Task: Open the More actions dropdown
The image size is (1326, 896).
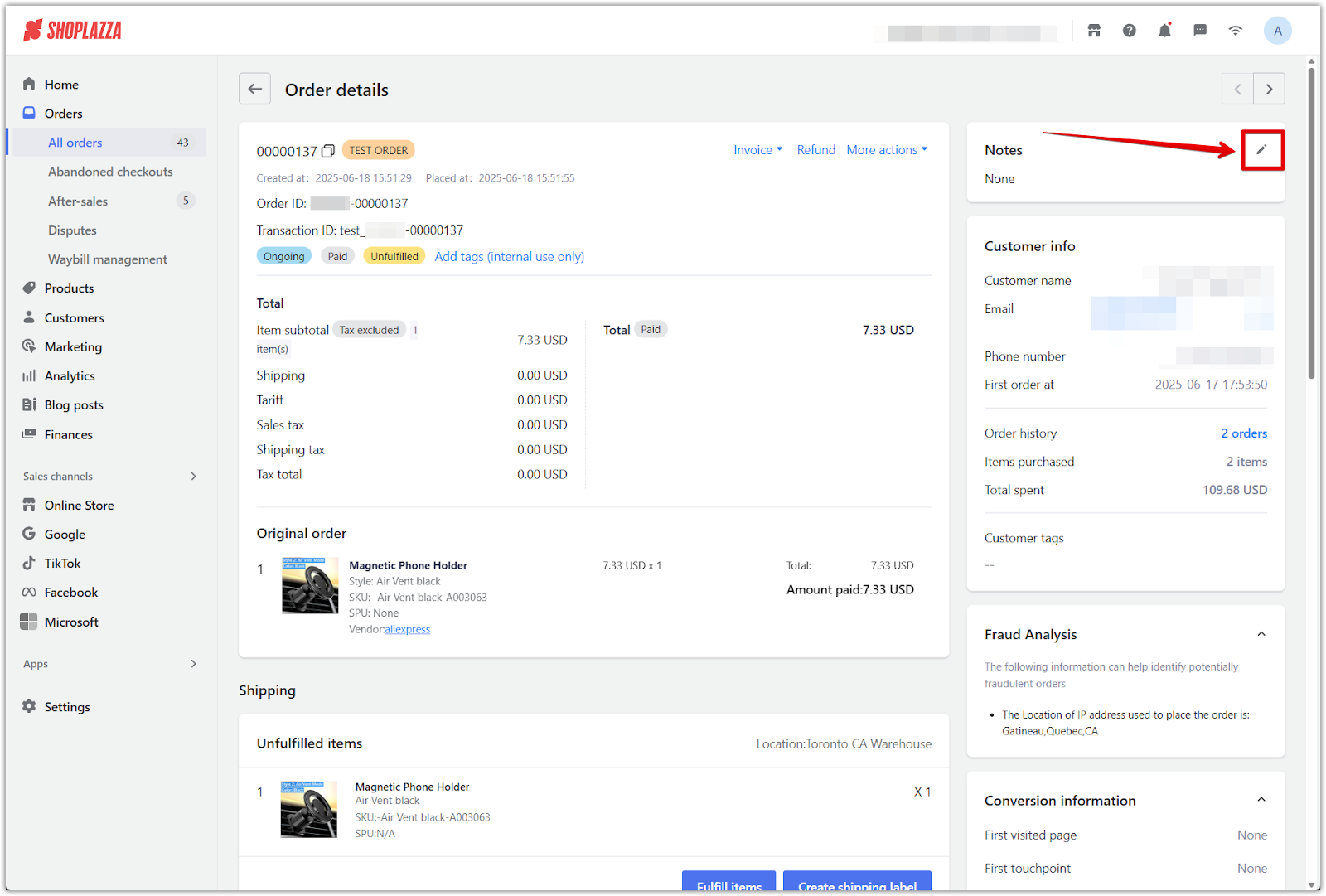Action: tap(887, 150)
